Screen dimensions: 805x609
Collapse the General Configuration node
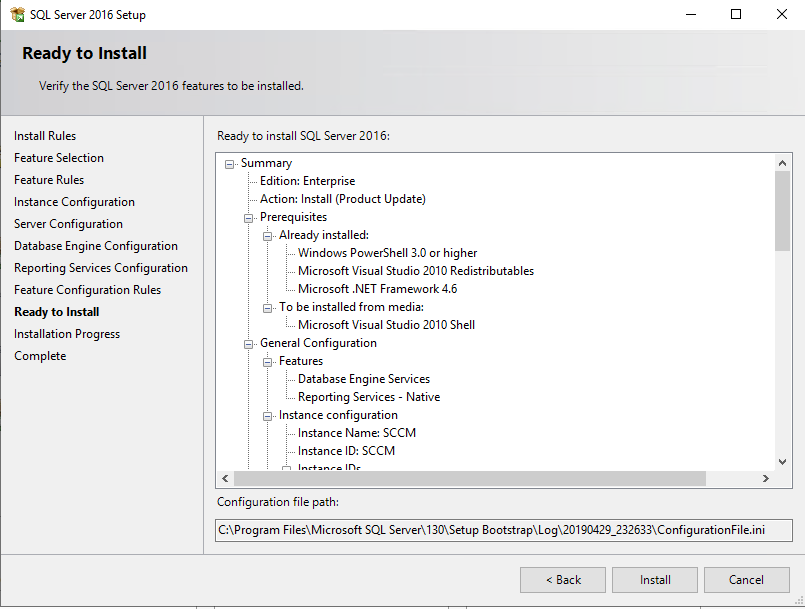click(x=248, y=344)
